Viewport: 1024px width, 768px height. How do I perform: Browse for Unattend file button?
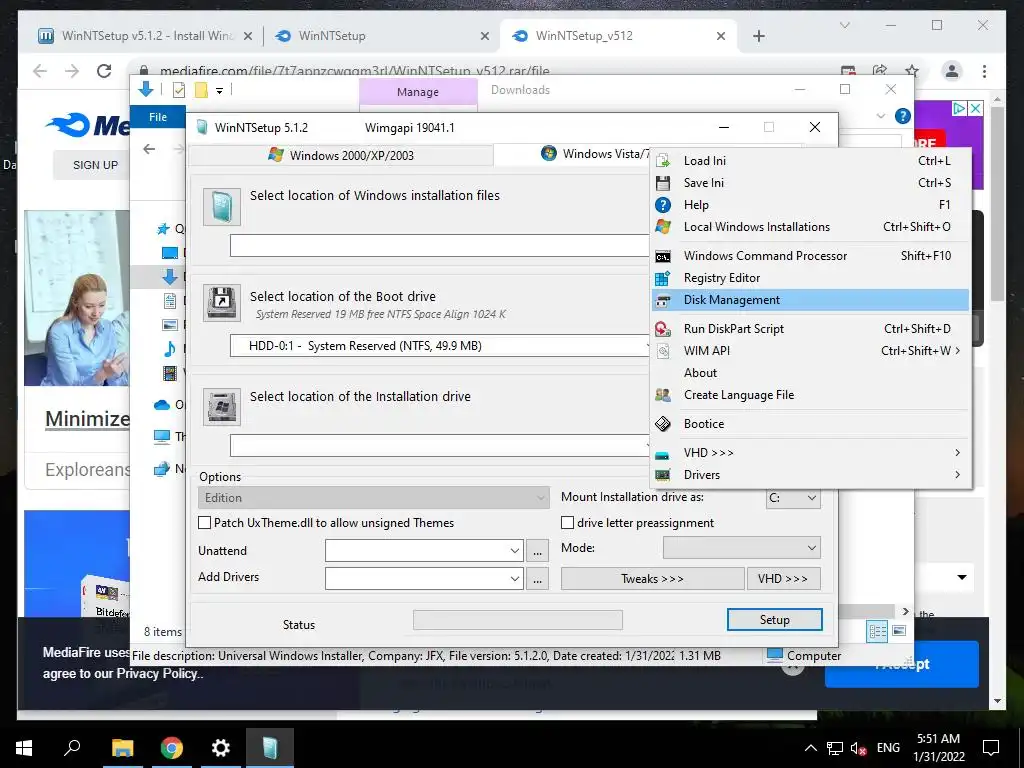(537, 551)
